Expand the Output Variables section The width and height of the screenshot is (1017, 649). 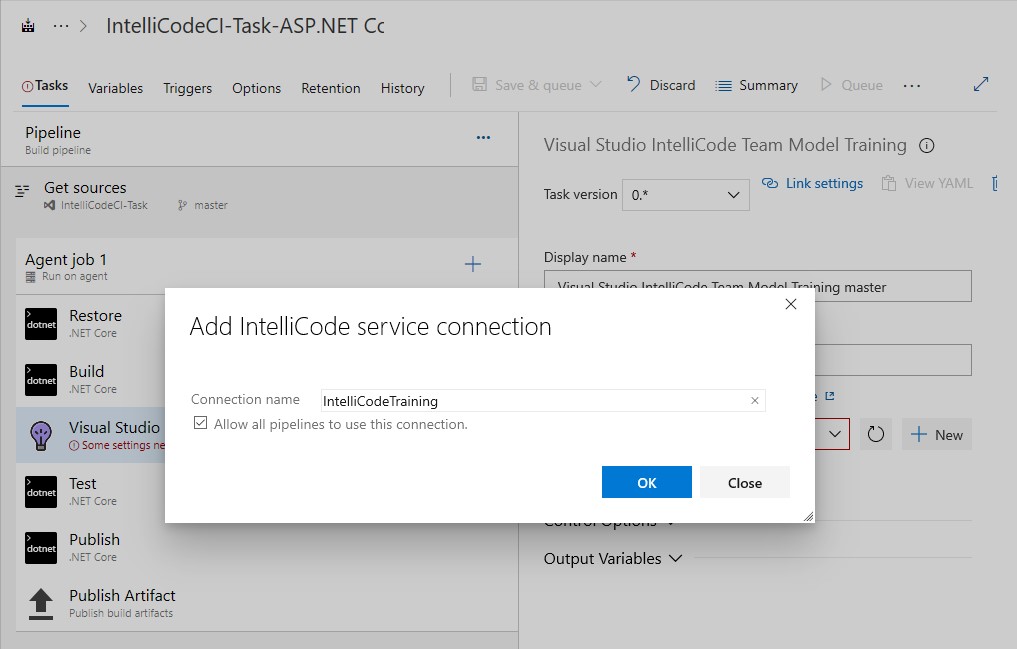click(613, 558)
